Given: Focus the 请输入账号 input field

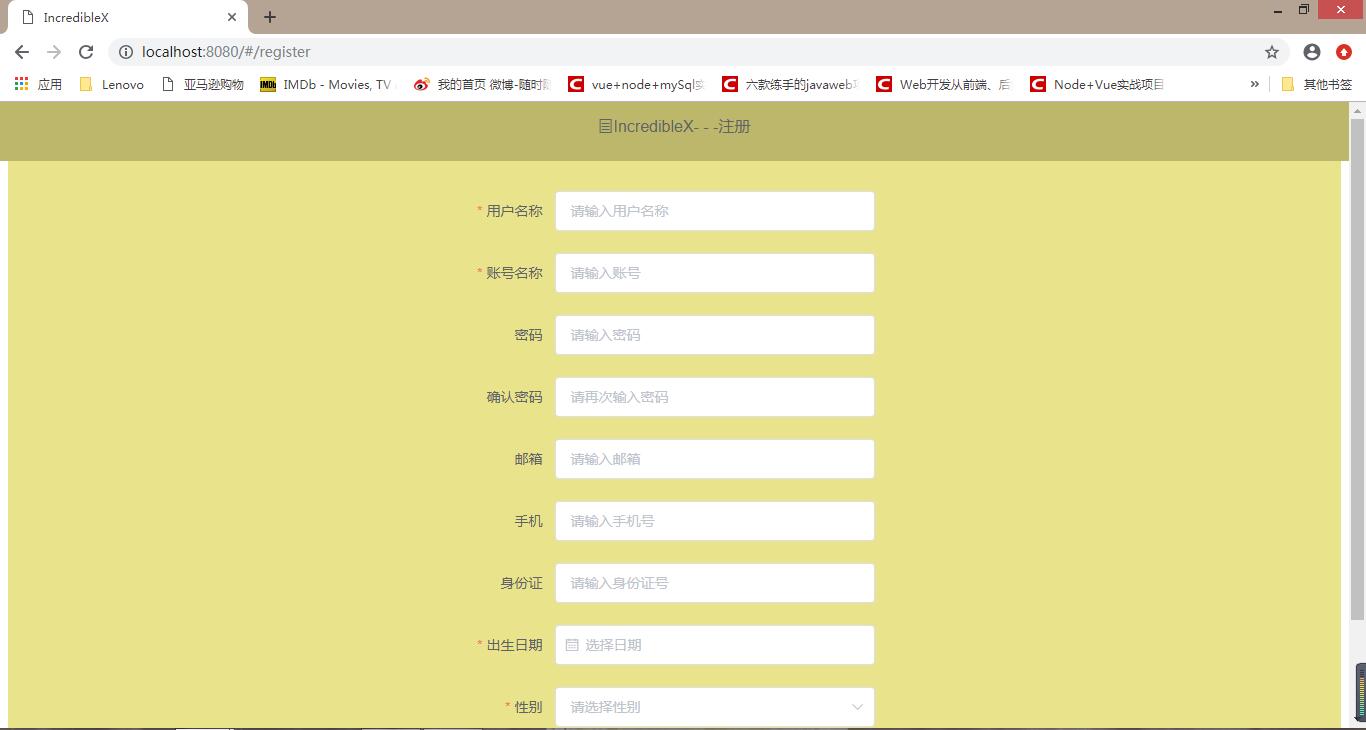Looking at the screenshot, I should pos(715,273).
